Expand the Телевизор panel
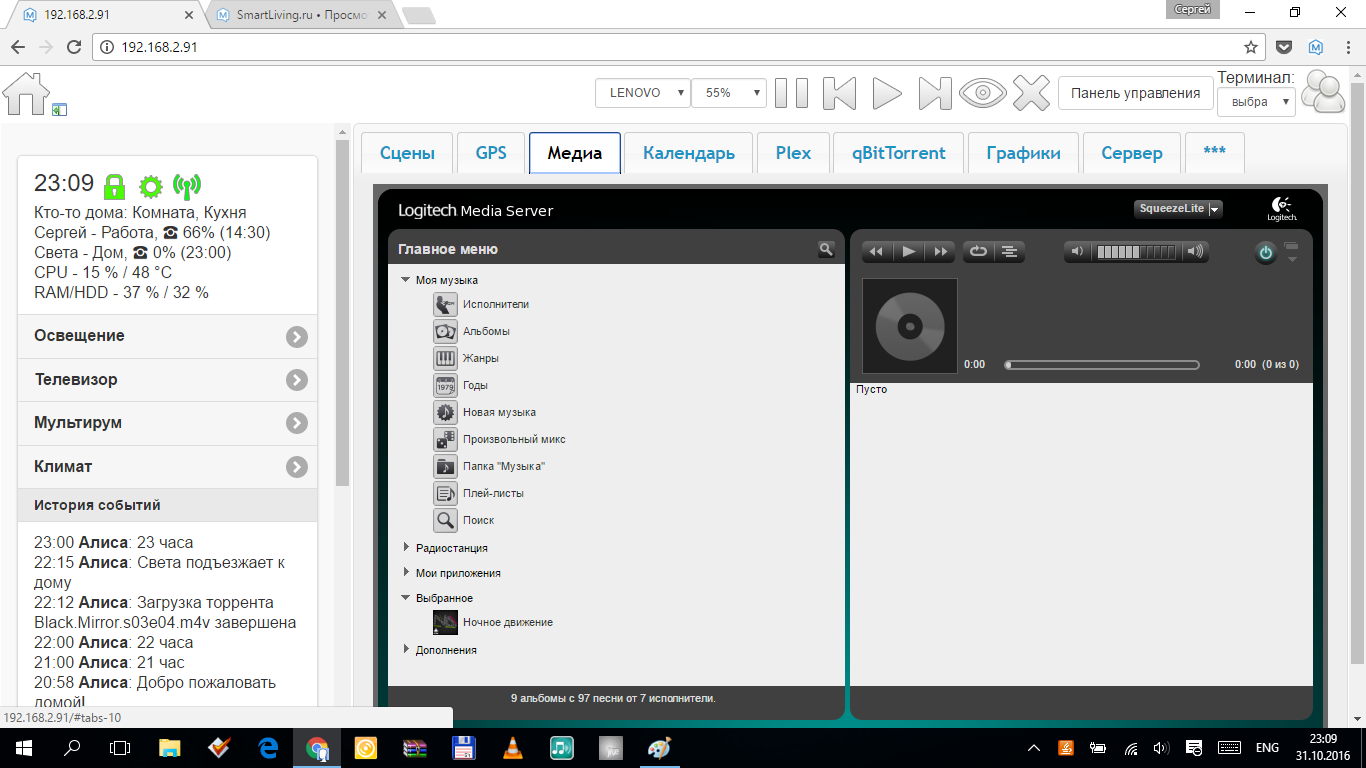The height and width of the screenshot is (768, 1366). coord(168,380)
